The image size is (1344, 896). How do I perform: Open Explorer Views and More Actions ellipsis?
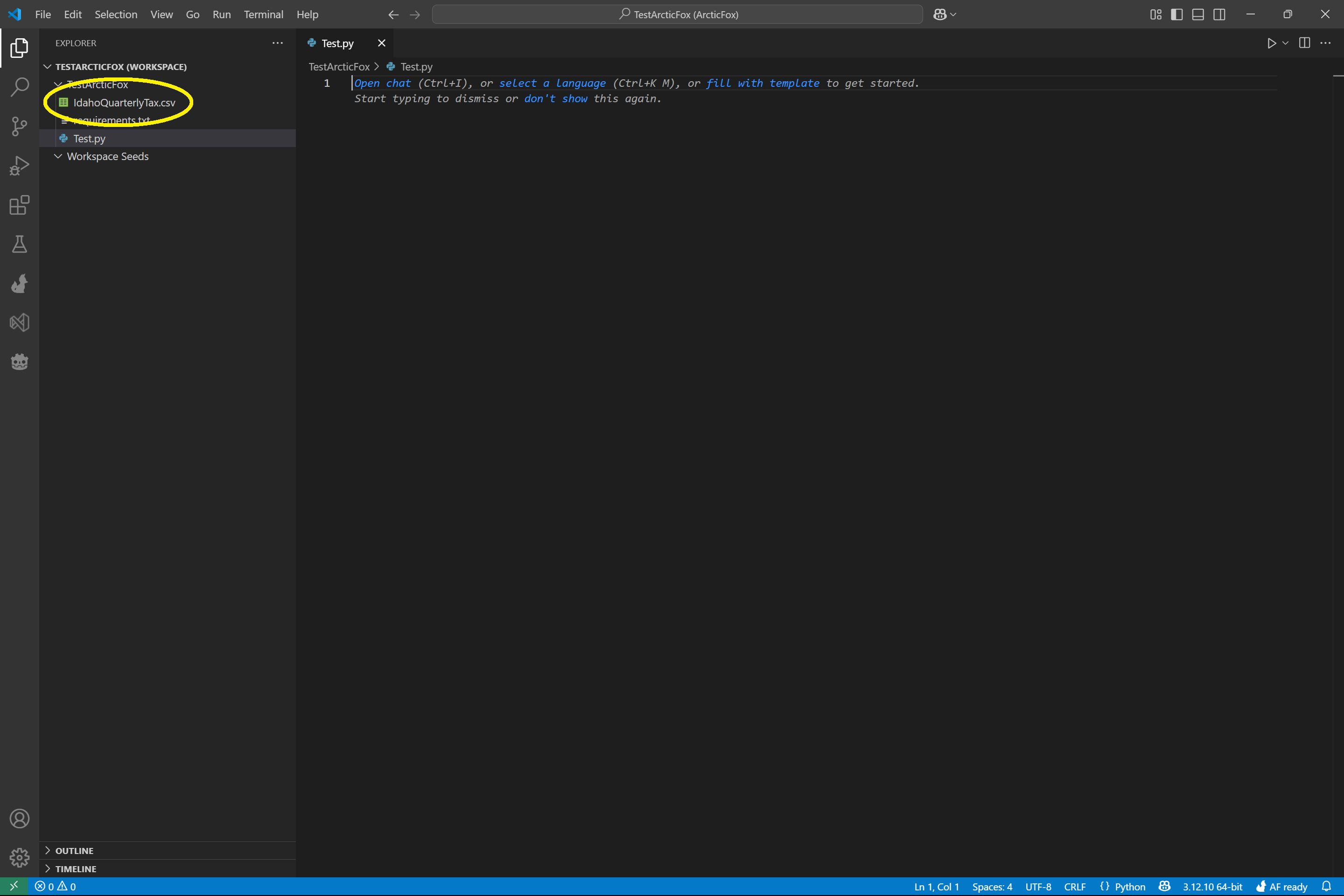[x=277, y=43]
